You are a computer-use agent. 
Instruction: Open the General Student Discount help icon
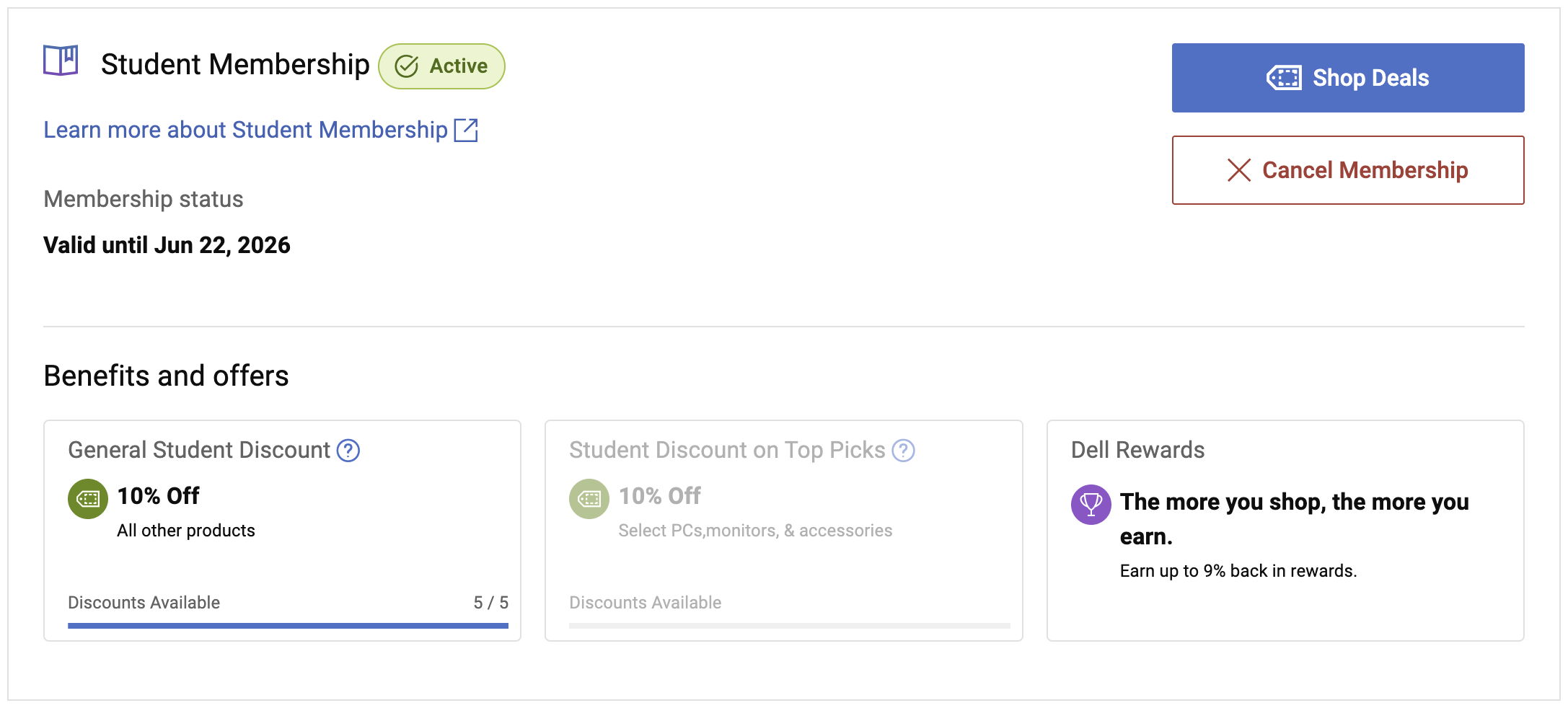pyautogui.click(x=348, y=451)
